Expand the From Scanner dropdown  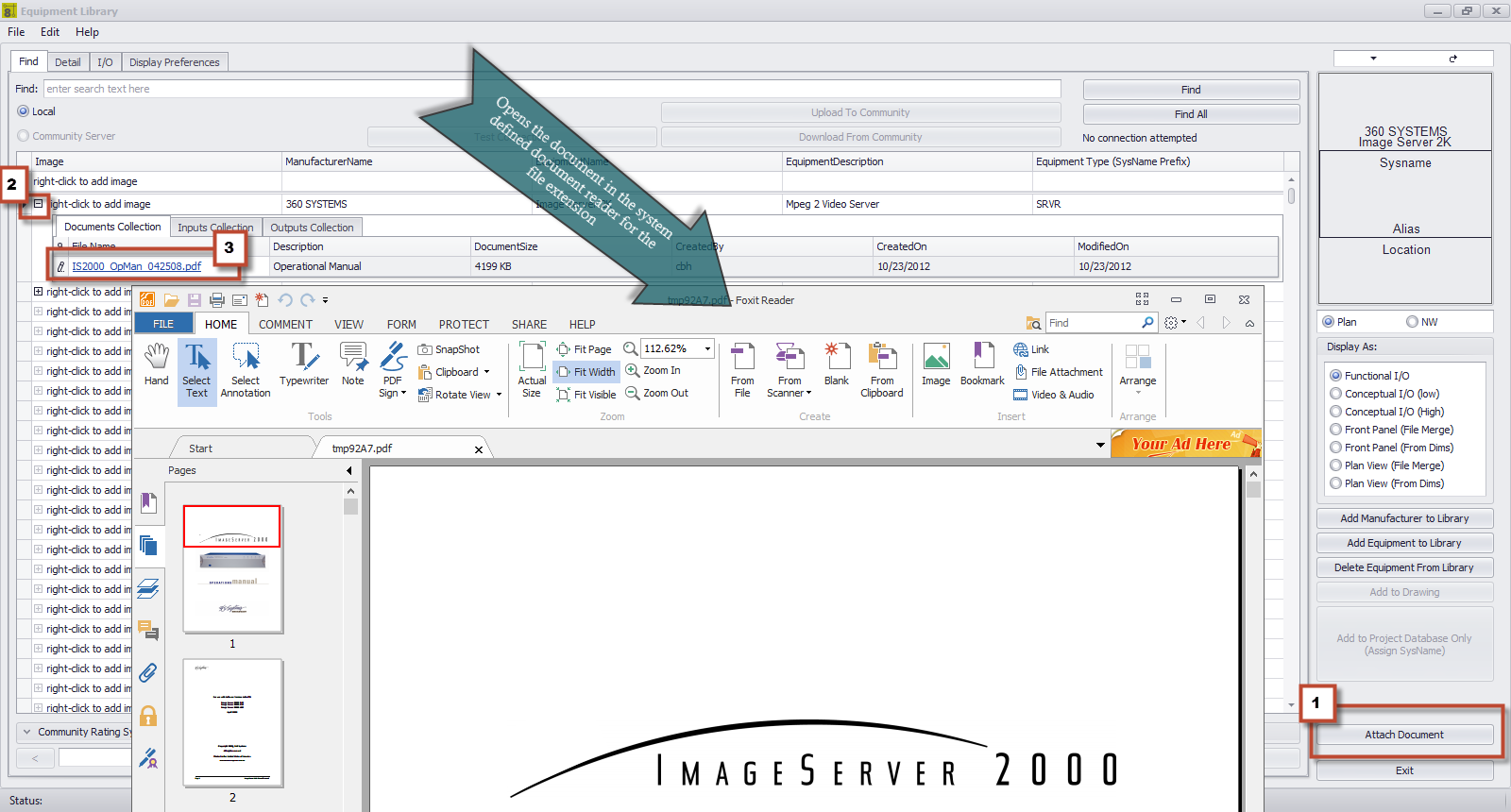[x=808, y=393]
